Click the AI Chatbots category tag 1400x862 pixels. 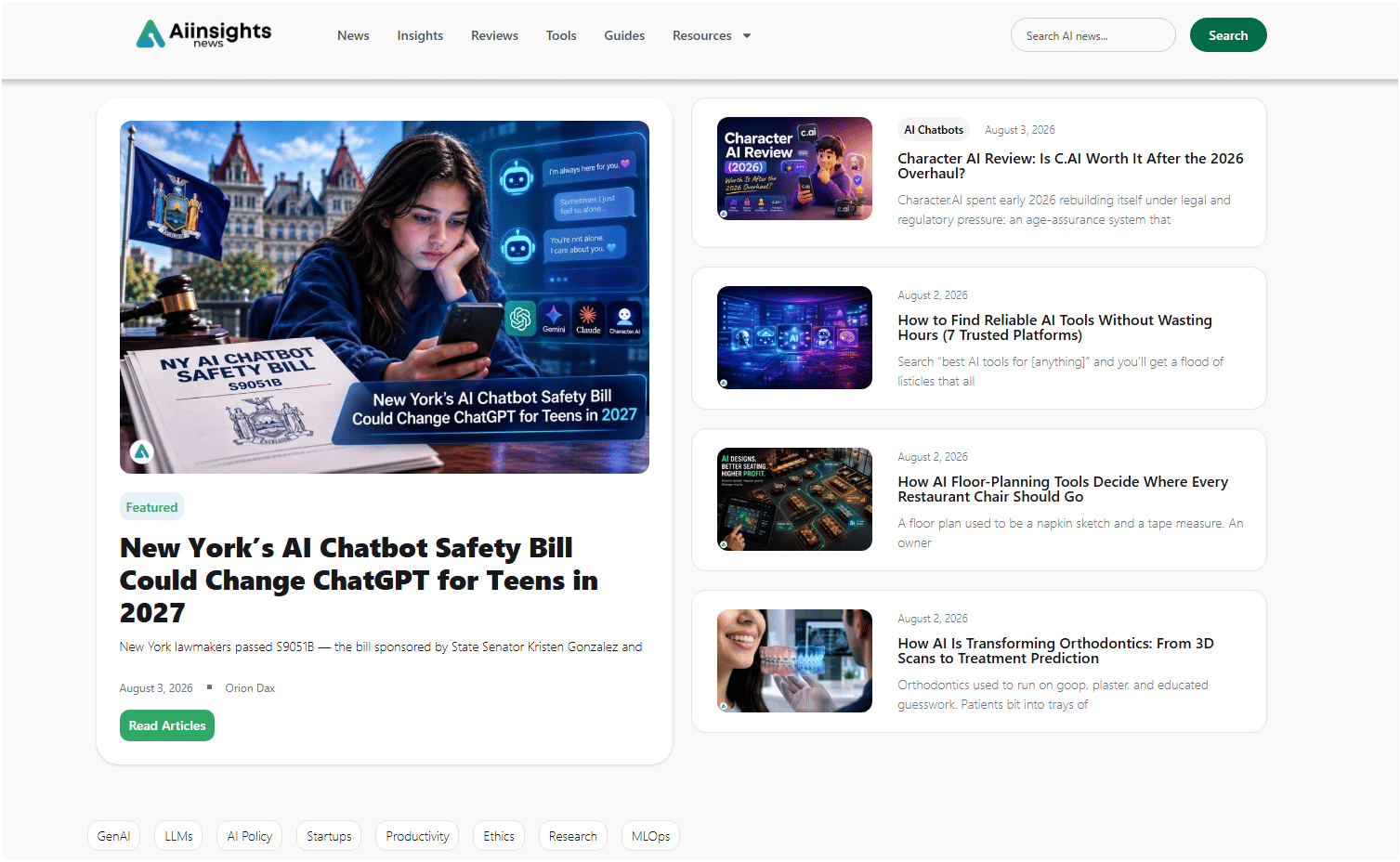[x=934, y=130]
